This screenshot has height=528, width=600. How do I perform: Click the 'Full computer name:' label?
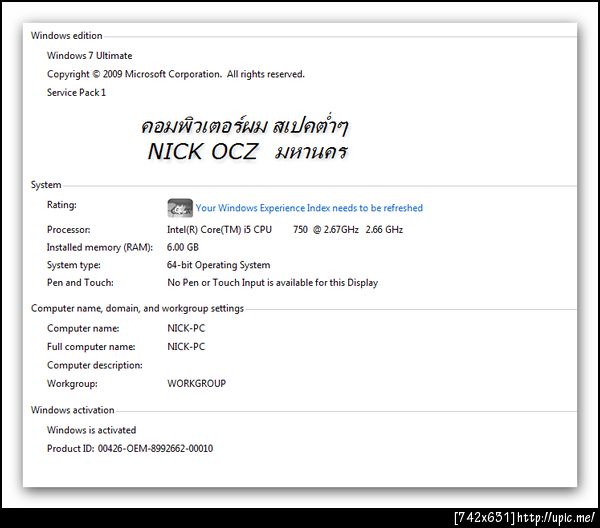[x=91, y=347]
